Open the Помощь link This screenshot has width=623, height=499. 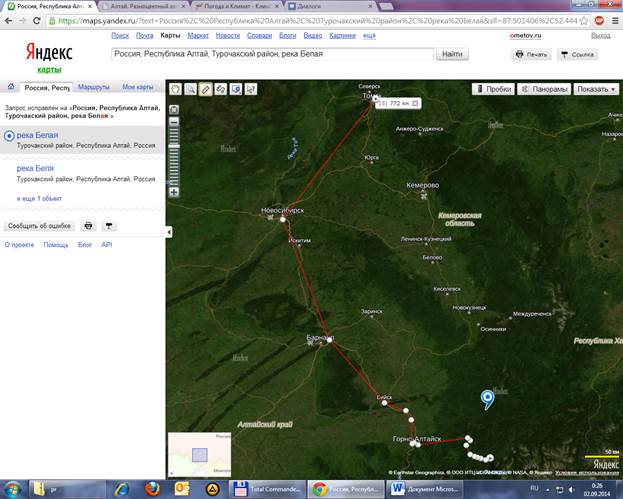click(x=56, y=245)
